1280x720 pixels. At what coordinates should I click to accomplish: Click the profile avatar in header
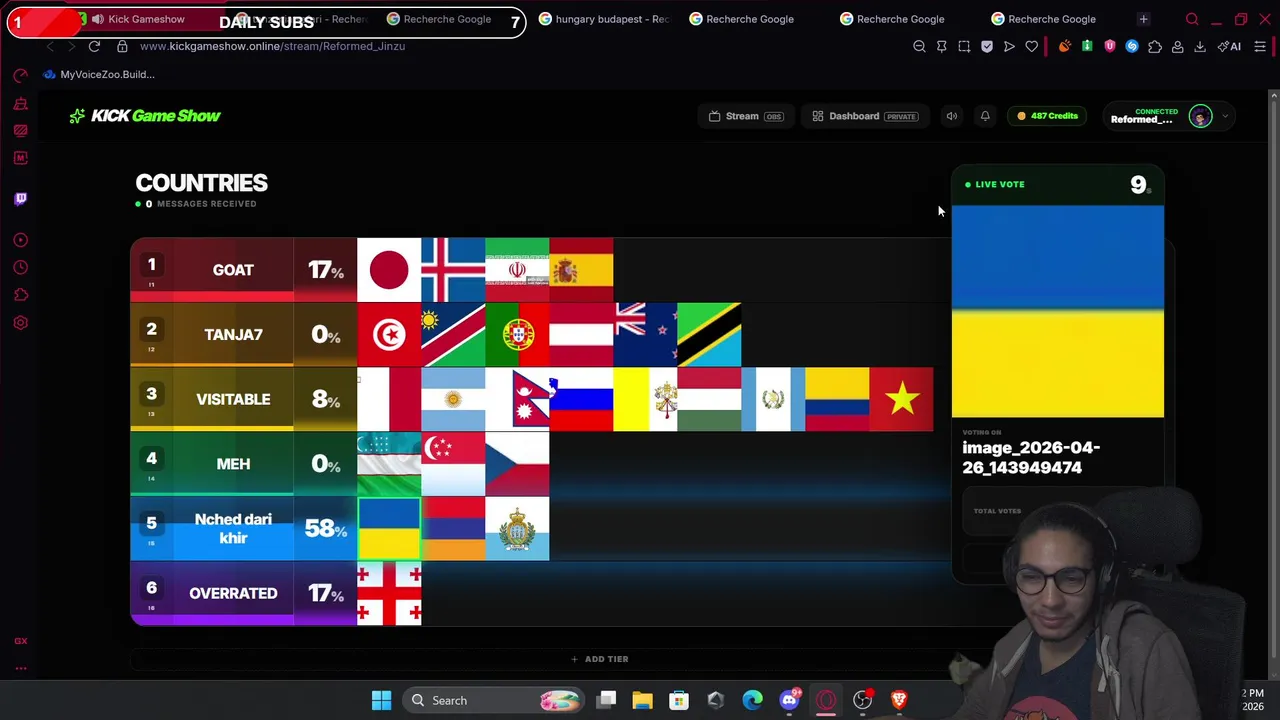coord(1200,116)
